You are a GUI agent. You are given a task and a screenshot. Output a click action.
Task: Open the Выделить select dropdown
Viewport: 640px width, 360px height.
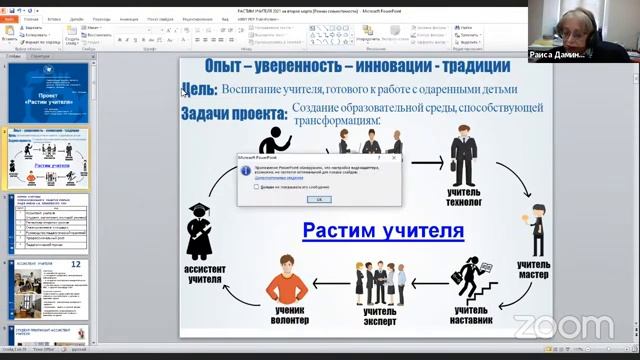point(468,42)
